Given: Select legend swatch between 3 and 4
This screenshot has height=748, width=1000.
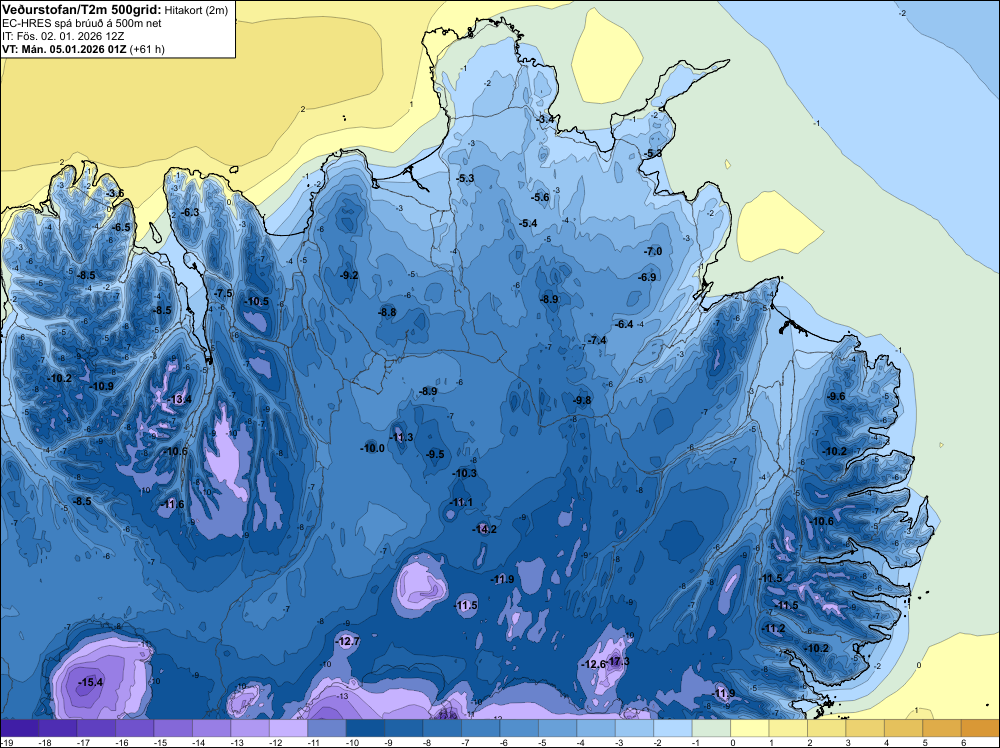Looking at the screenshot, I should click(865, 728).
